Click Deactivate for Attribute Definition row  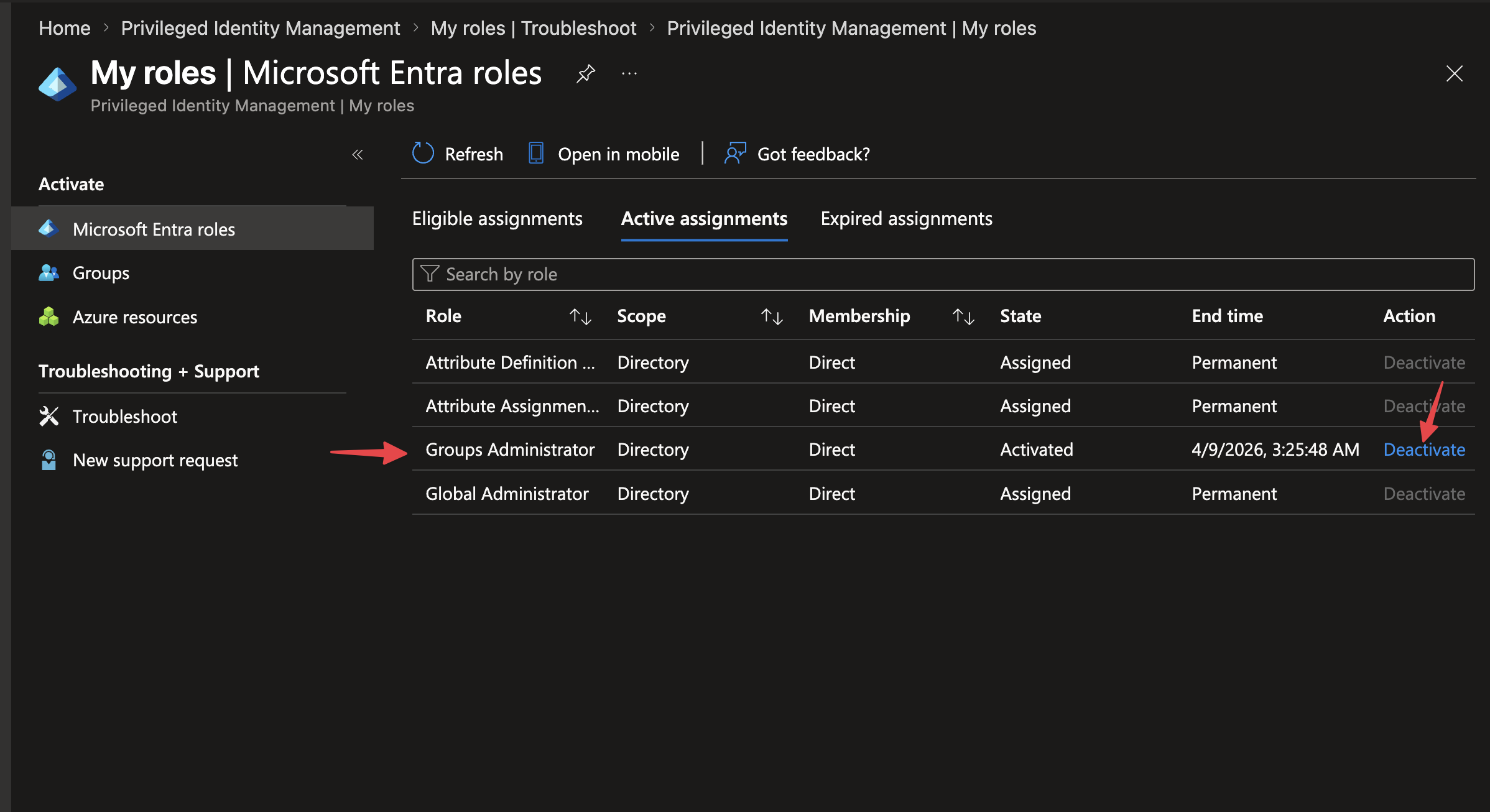click(1424, 362)
